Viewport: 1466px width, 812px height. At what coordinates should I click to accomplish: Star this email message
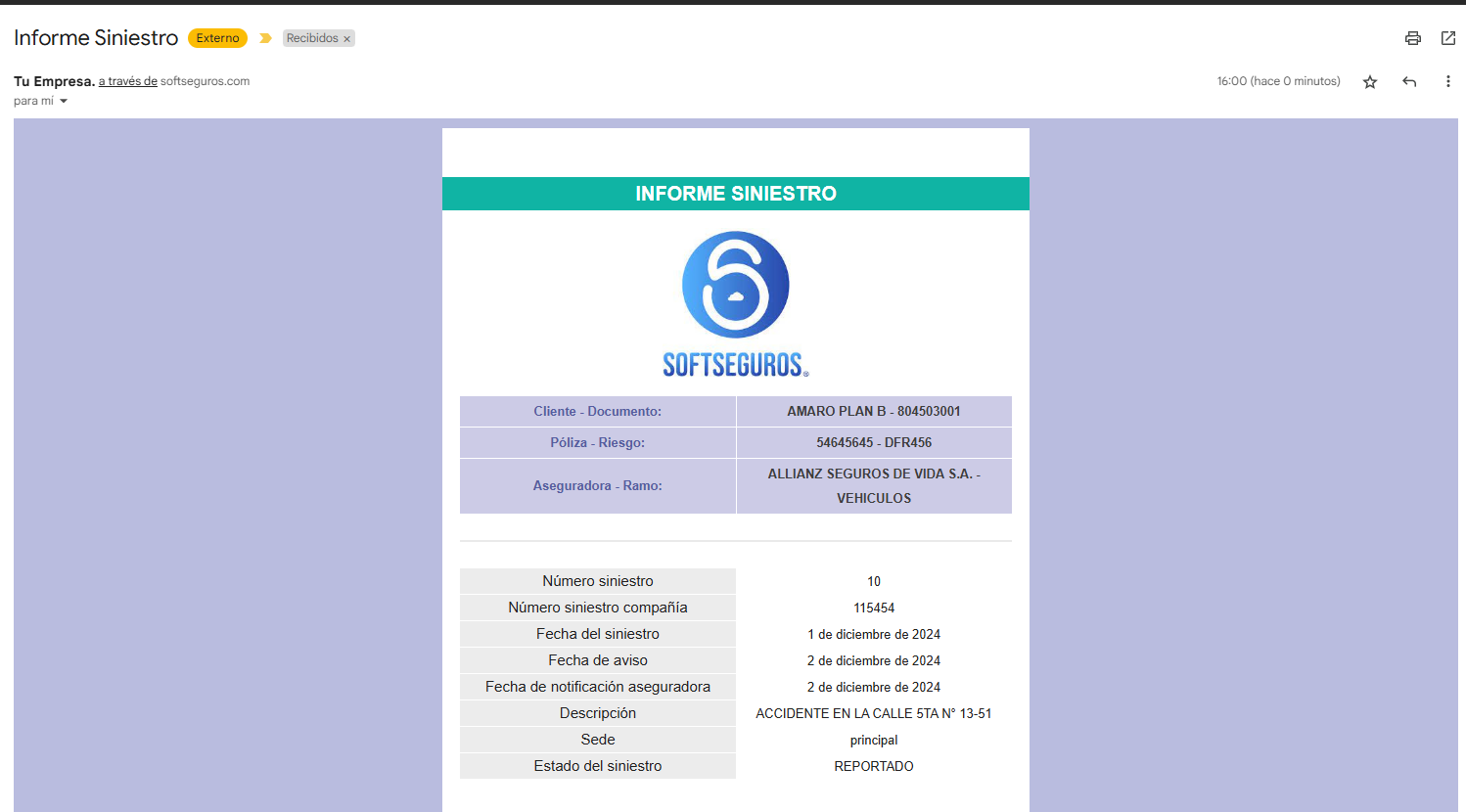pos(1370,82)
